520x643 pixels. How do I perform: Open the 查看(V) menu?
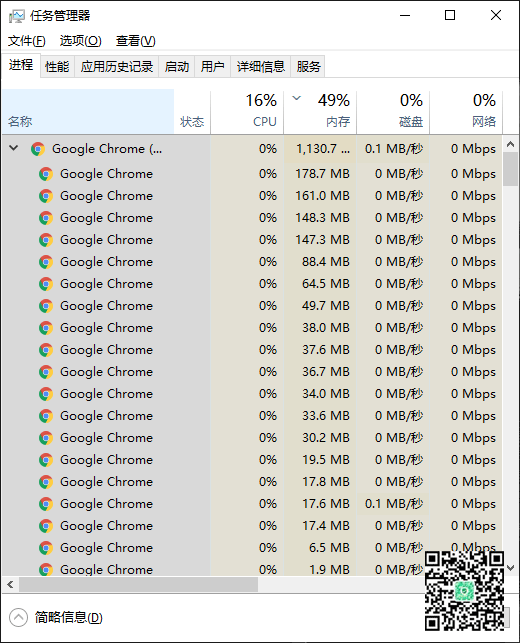[136, 41]
